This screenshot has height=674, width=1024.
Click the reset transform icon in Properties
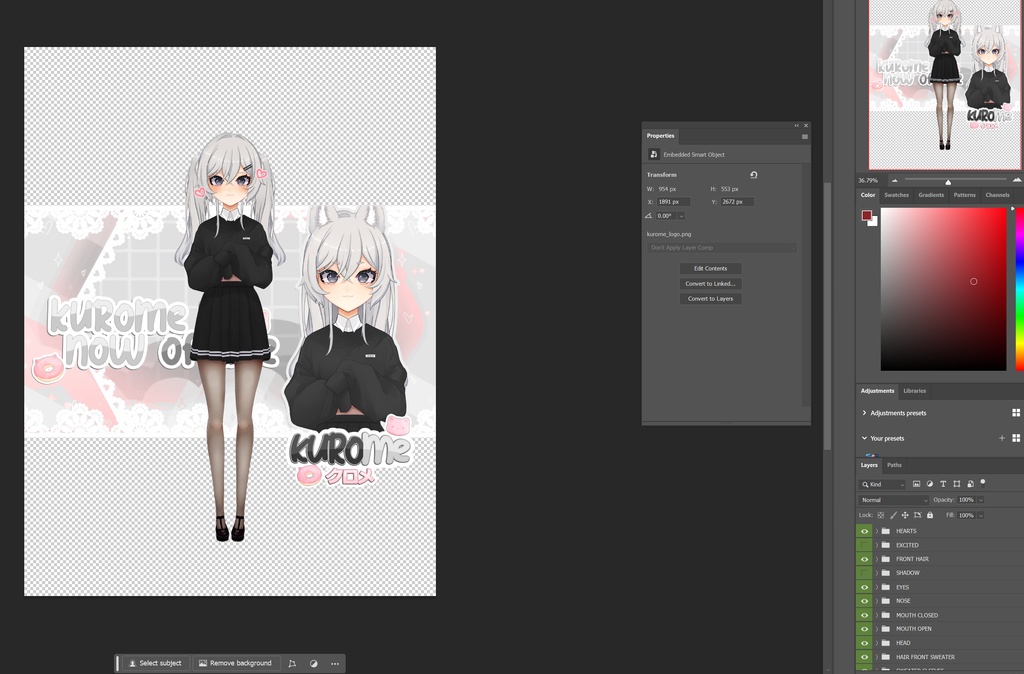click(753, 174)
